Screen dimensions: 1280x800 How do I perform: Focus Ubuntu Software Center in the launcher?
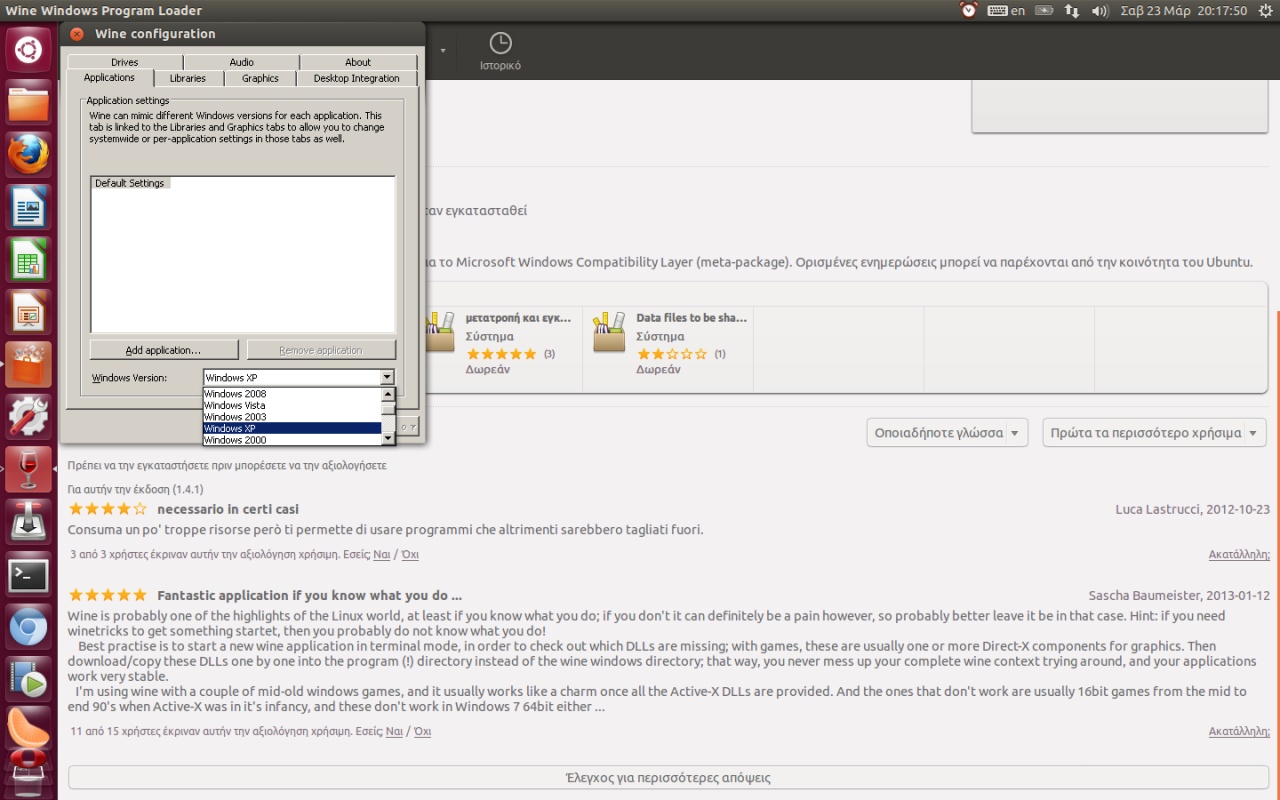pyautogui.click(x=29, y=365)
